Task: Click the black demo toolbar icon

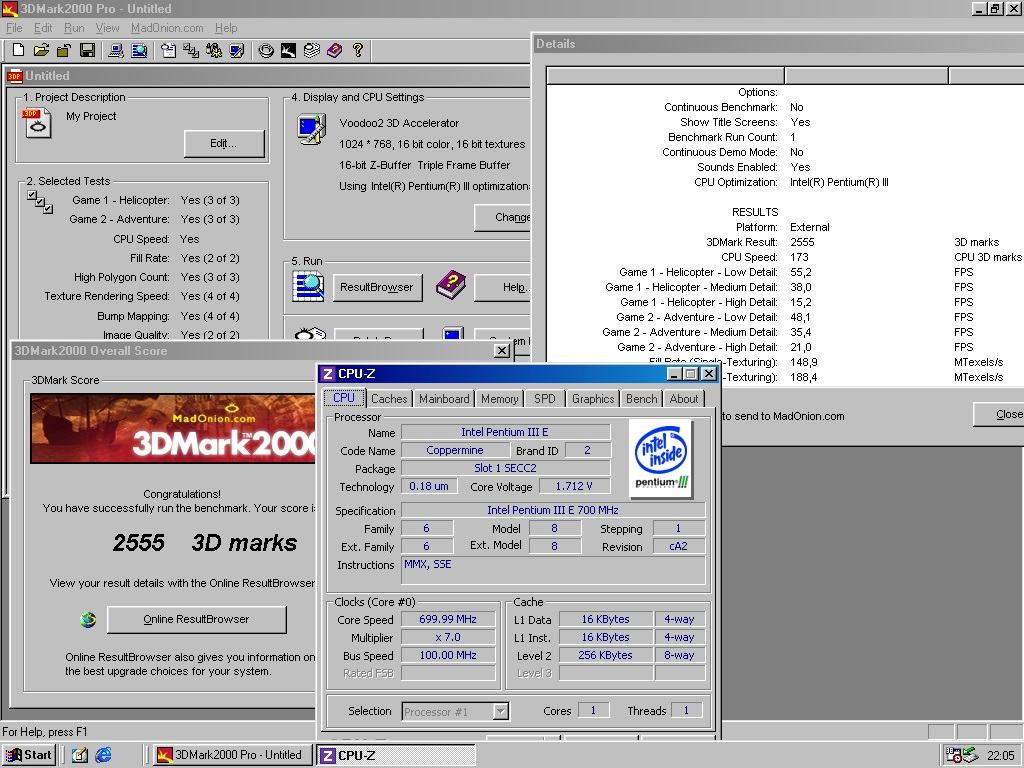Action: pyautogui.click(x=289, y=50)
